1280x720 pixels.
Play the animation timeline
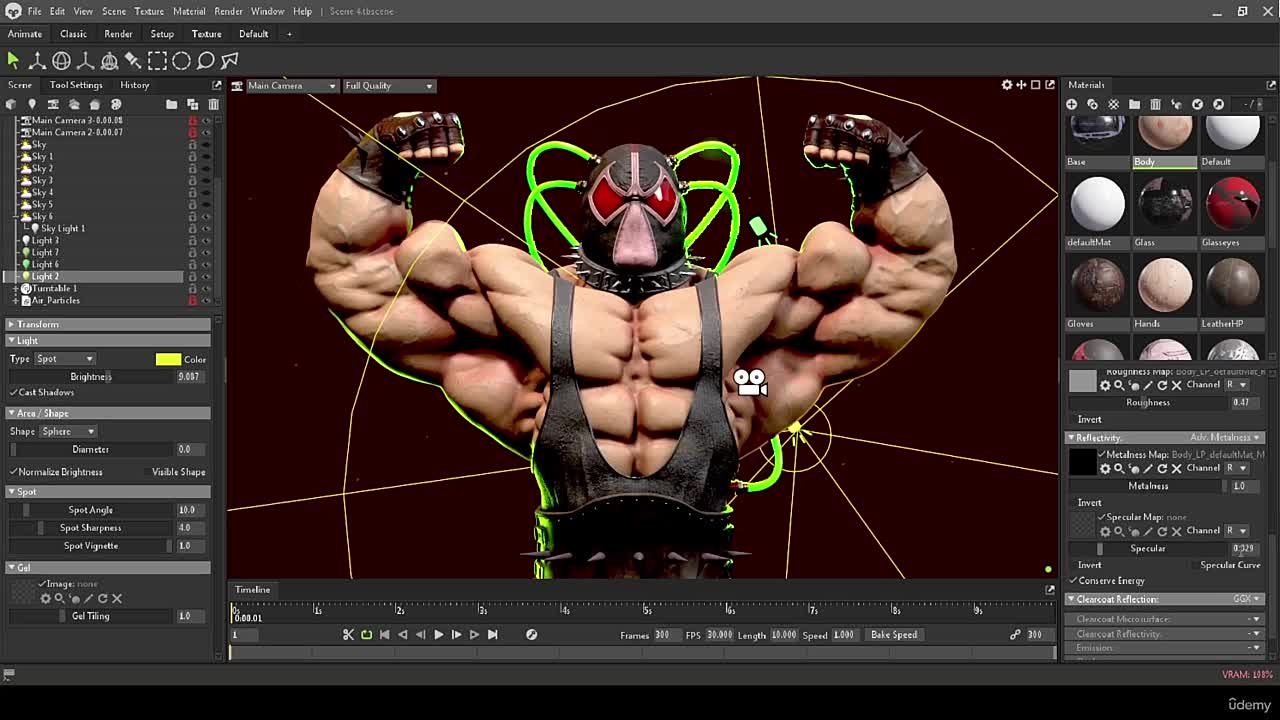pos(438,635)
